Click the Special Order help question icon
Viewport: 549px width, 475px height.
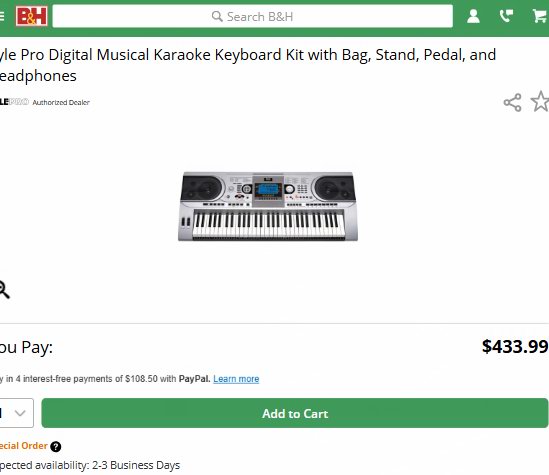56,447
